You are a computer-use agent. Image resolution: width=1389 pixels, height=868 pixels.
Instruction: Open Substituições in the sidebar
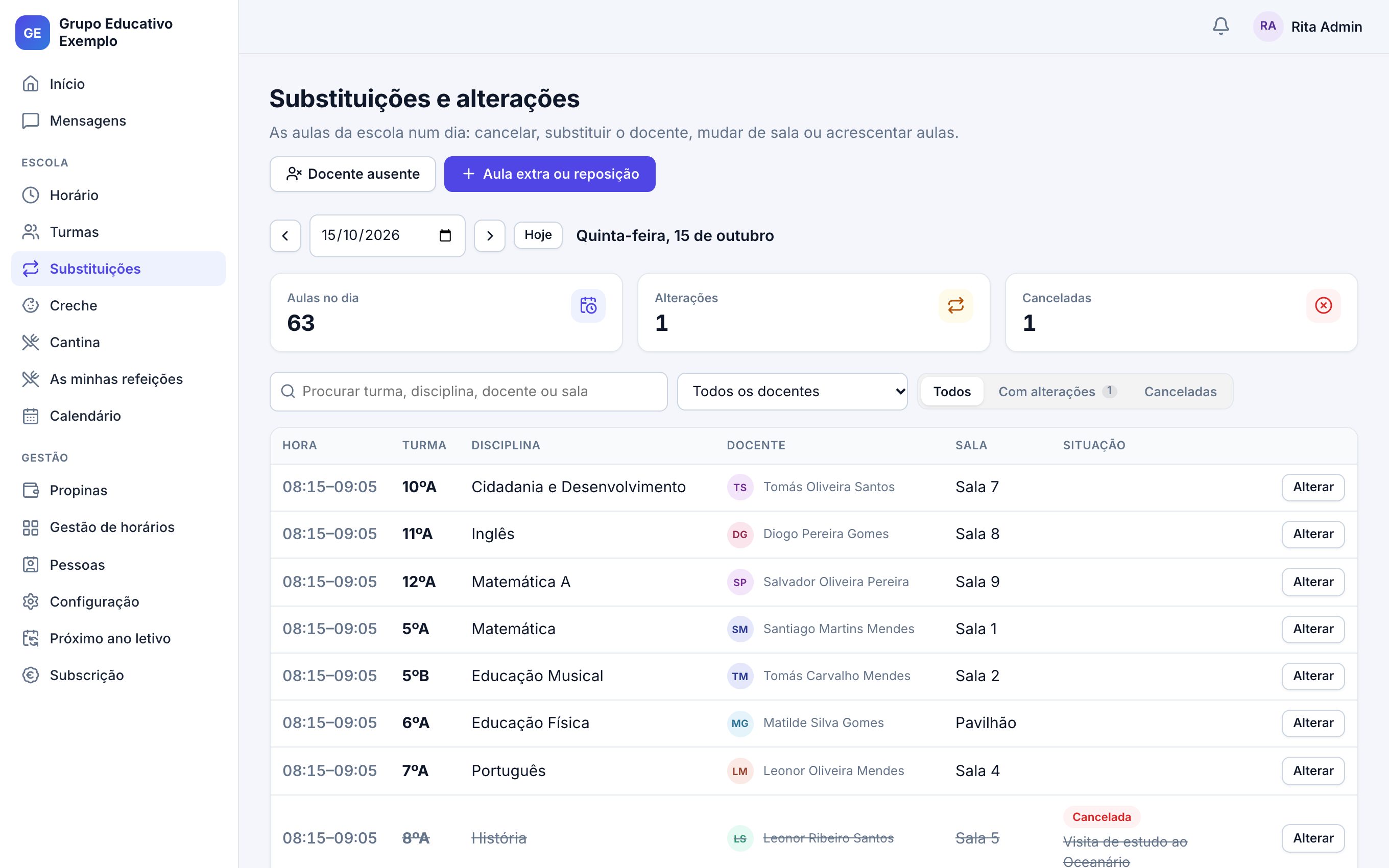point(118,269)
